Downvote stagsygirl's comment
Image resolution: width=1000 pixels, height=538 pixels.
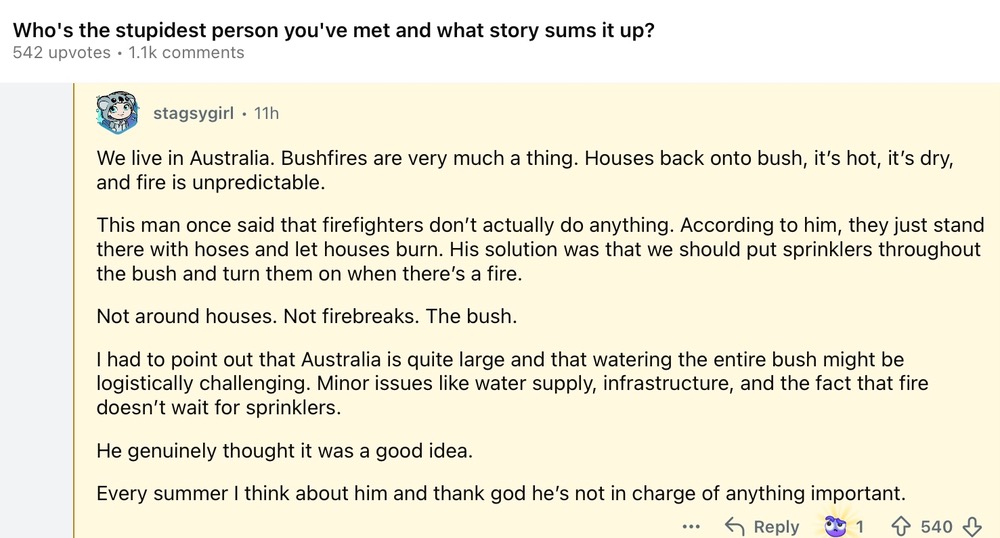[x=972, y=526]
